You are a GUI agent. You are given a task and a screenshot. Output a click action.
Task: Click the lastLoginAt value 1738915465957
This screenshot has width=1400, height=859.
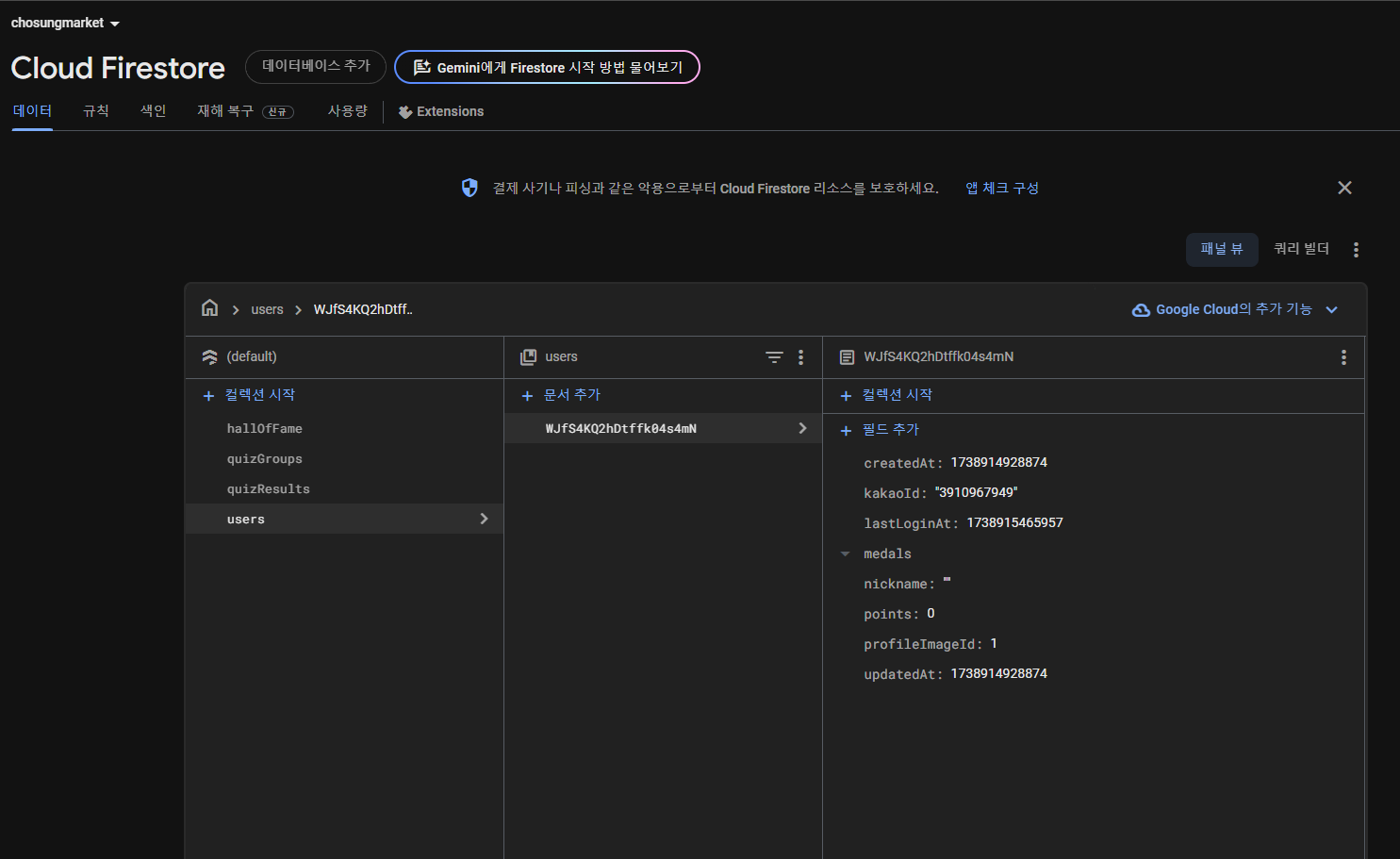pyautogui.click(x=1014, y=522)
